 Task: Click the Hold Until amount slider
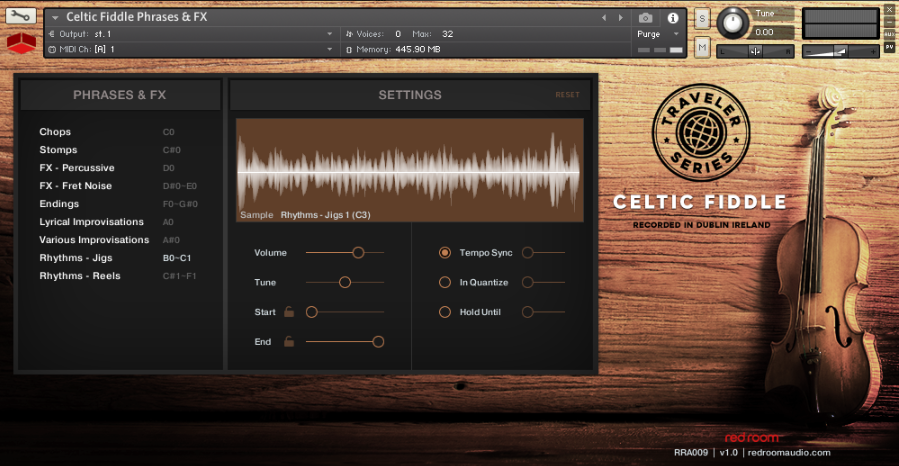tap(544, 312)
